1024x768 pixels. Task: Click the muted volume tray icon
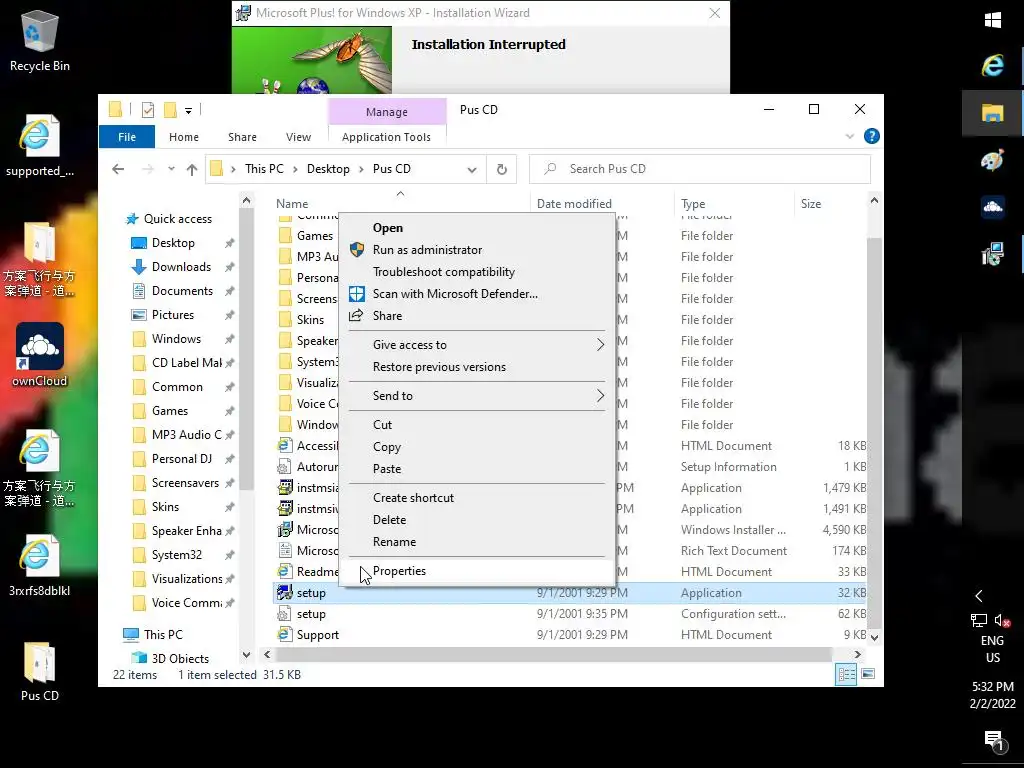1002,620
